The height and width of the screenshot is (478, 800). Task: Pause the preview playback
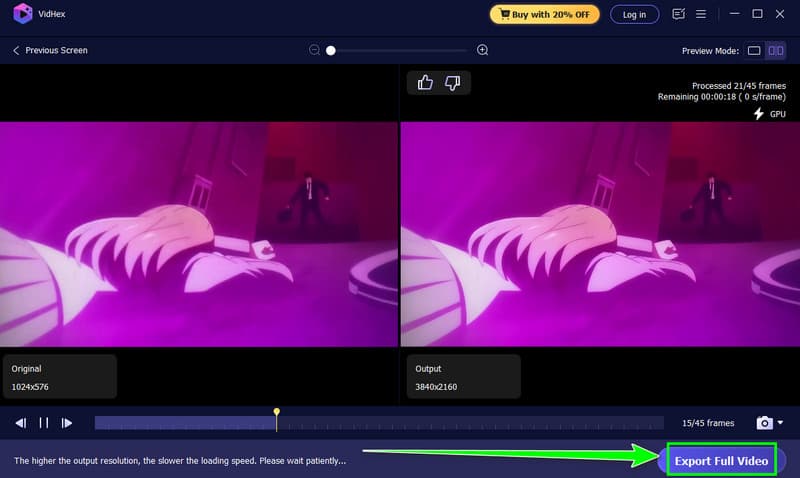[x=44, y=423]
